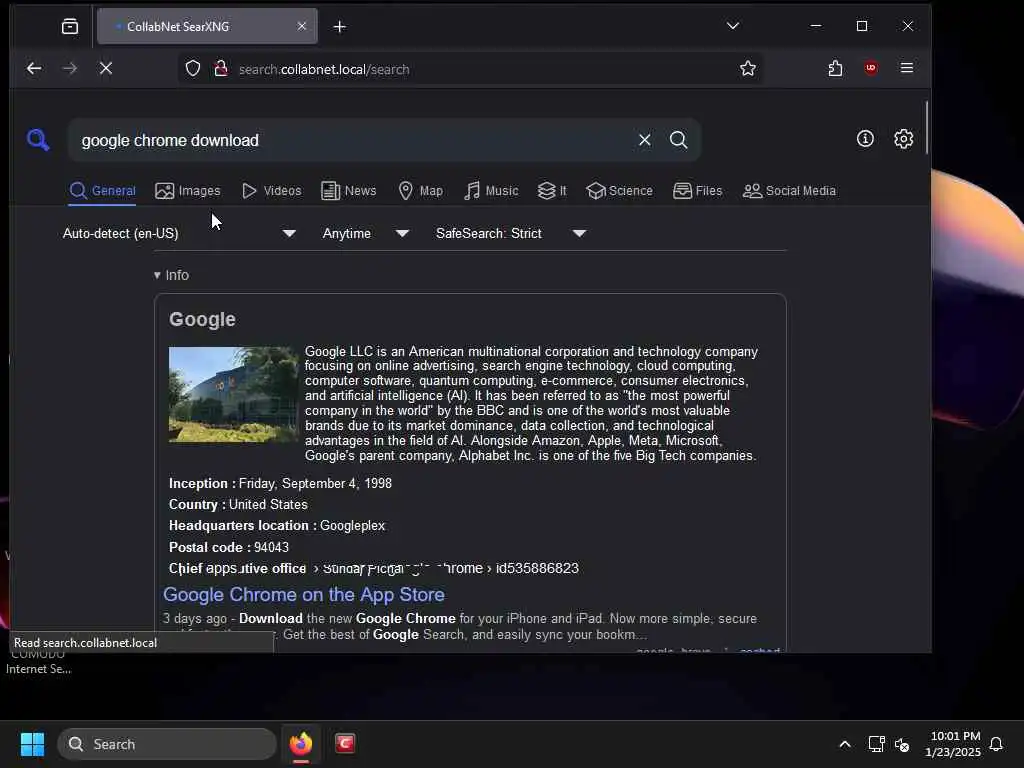Select the General search category

(x=103, y=191)
